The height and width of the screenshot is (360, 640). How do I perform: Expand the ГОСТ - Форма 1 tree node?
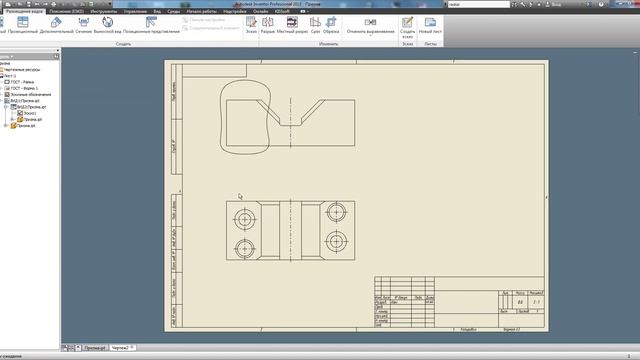tap(2, 88)
